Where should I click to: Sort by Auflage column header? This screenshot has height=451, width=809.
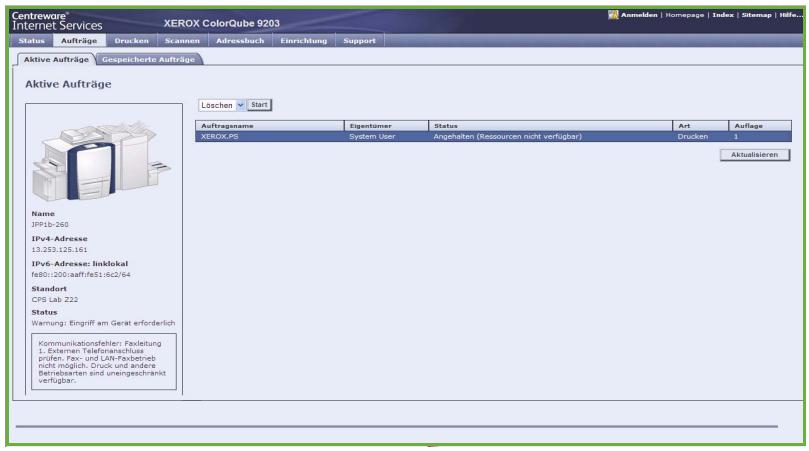[x=760, y=125]
